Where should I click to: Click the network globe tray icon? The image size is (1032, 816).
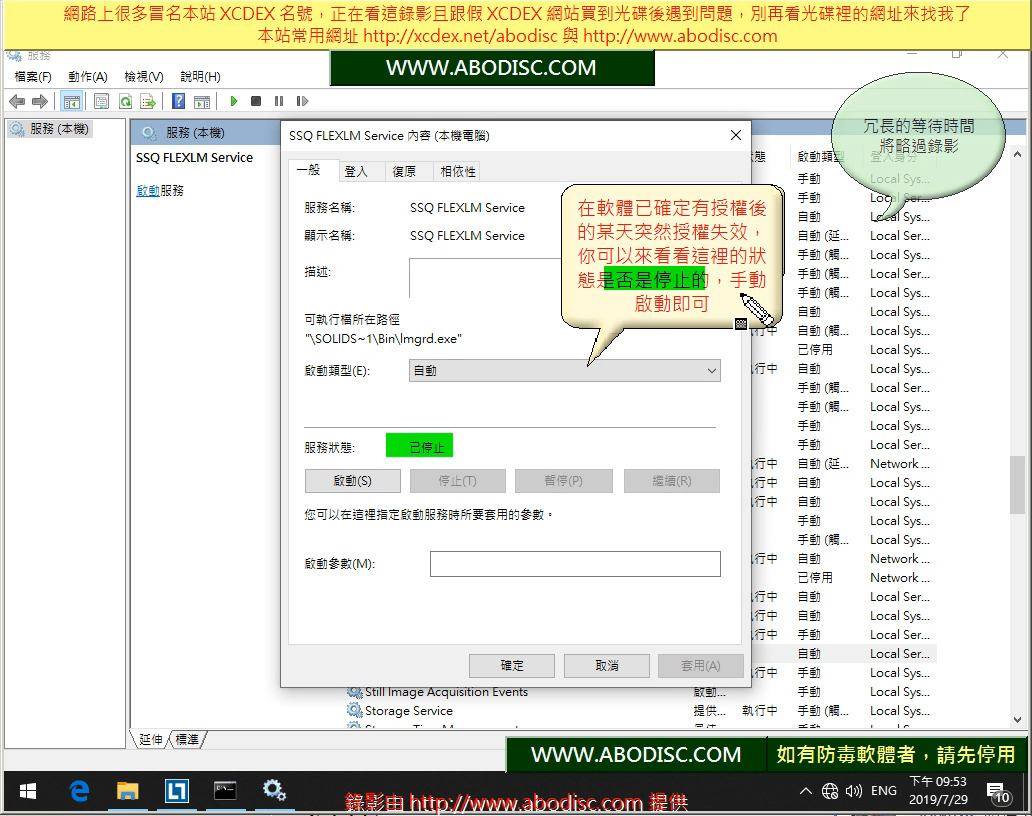830,791
